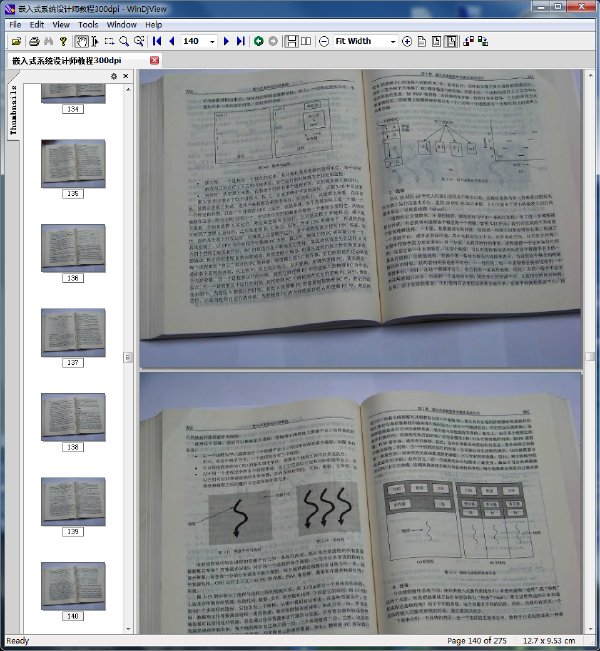Open the File menu
Image resolution: width=600 pixels, height=651 pixels.
pyautogui.click(x=15, y=24)
